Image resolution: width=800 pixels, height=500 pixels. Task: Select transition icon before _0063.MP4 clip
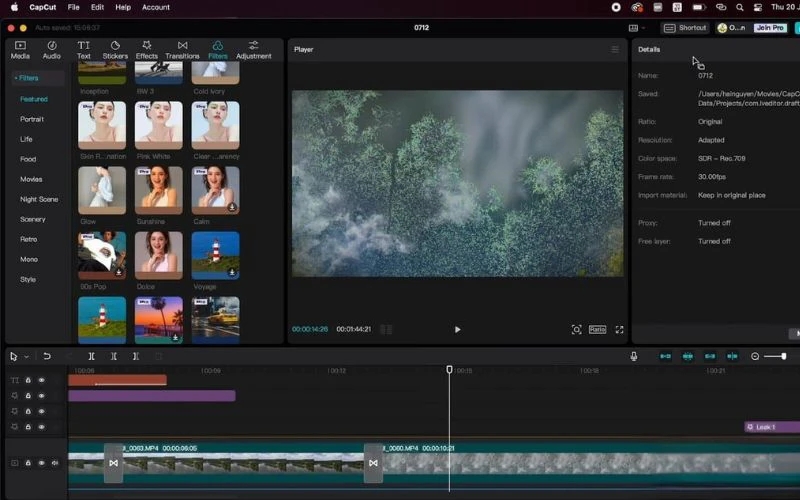[x=113, y=463]
